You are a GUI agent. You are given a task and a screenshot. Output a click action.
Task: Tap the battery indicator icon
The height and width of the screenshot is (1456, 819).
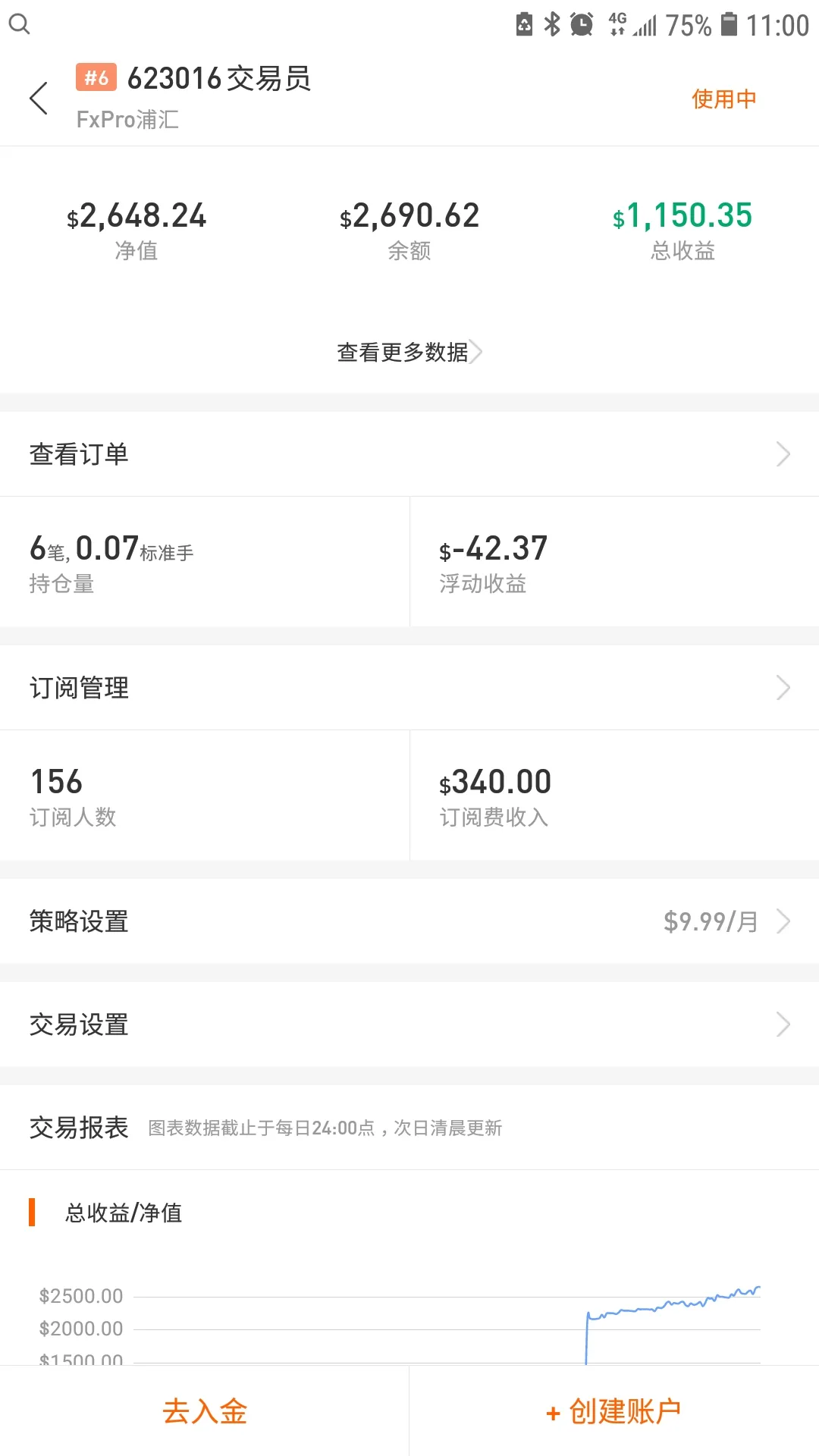pos(729,24)
